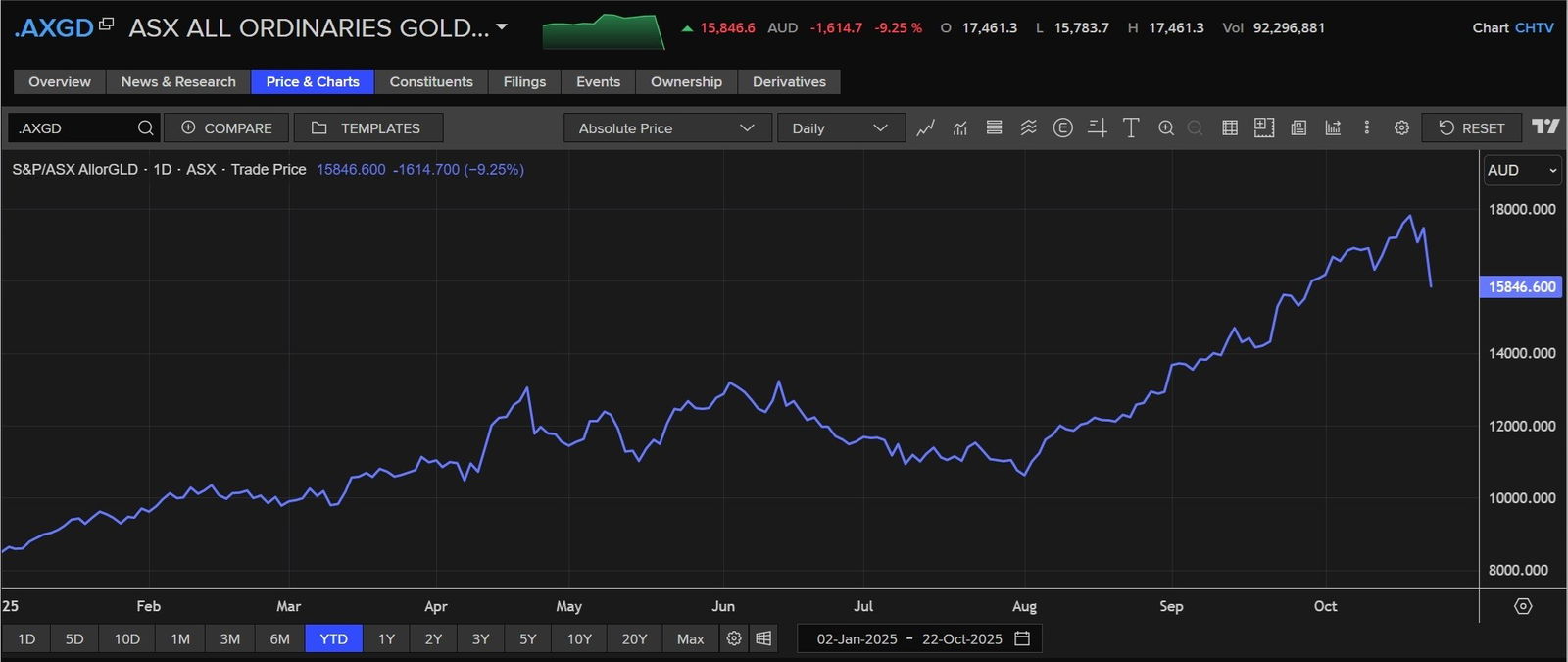Open calendar date picker icon
The width and height of the screenshot is (1568, 662).
click(1022, 638)
